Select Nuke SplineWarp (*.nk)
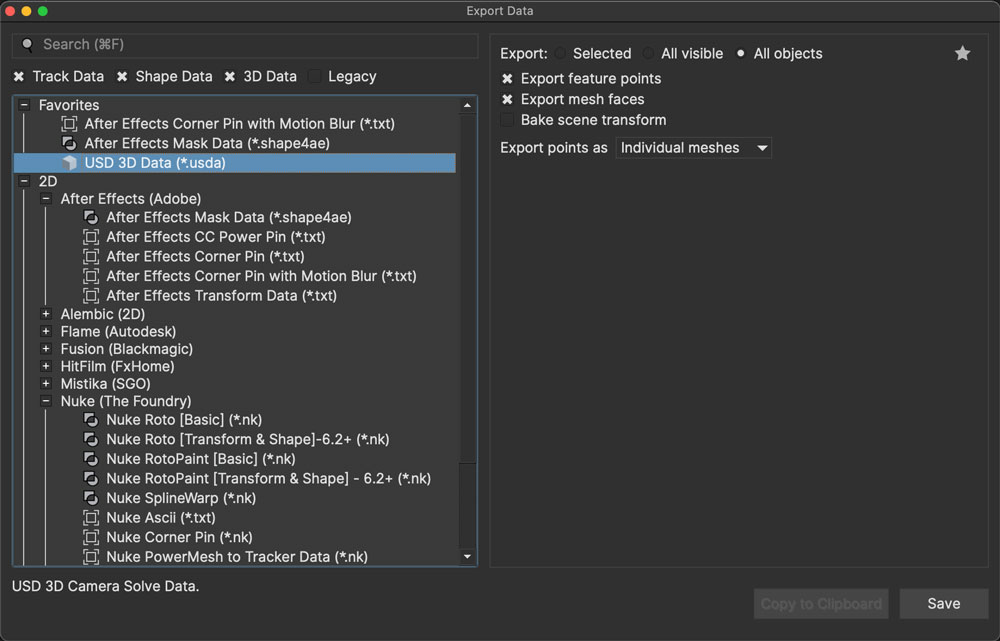 tap(181, 498)
